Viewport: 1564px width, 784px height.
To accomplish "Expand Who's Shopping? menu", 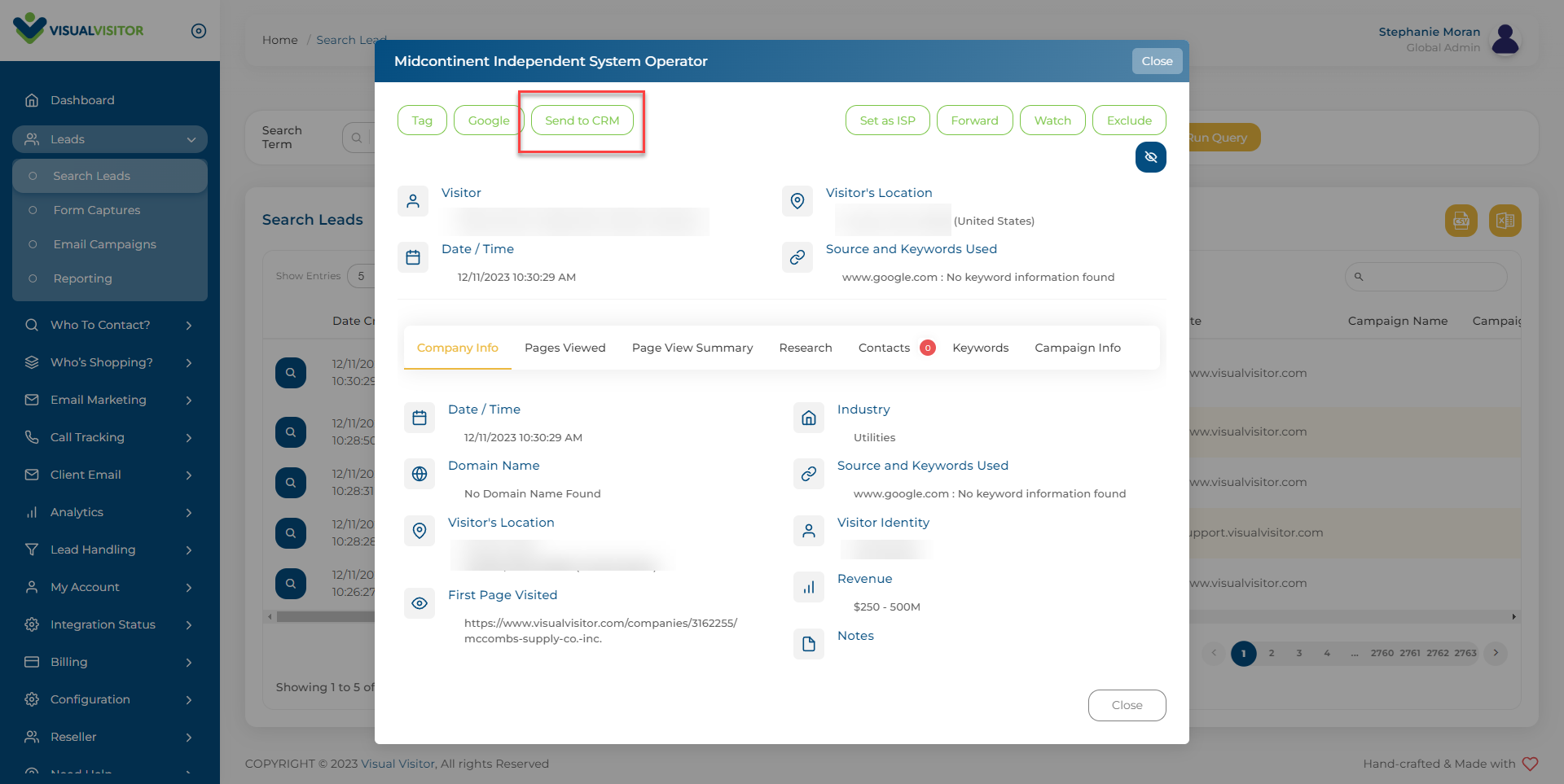I will point(110,362).
